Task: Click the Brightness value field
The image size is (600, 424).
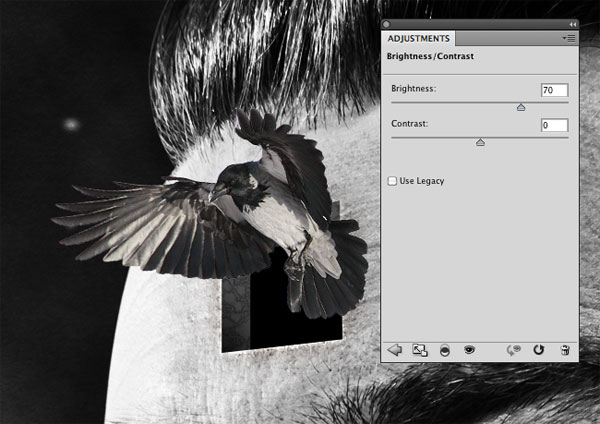Action: (x=554, y=90)
